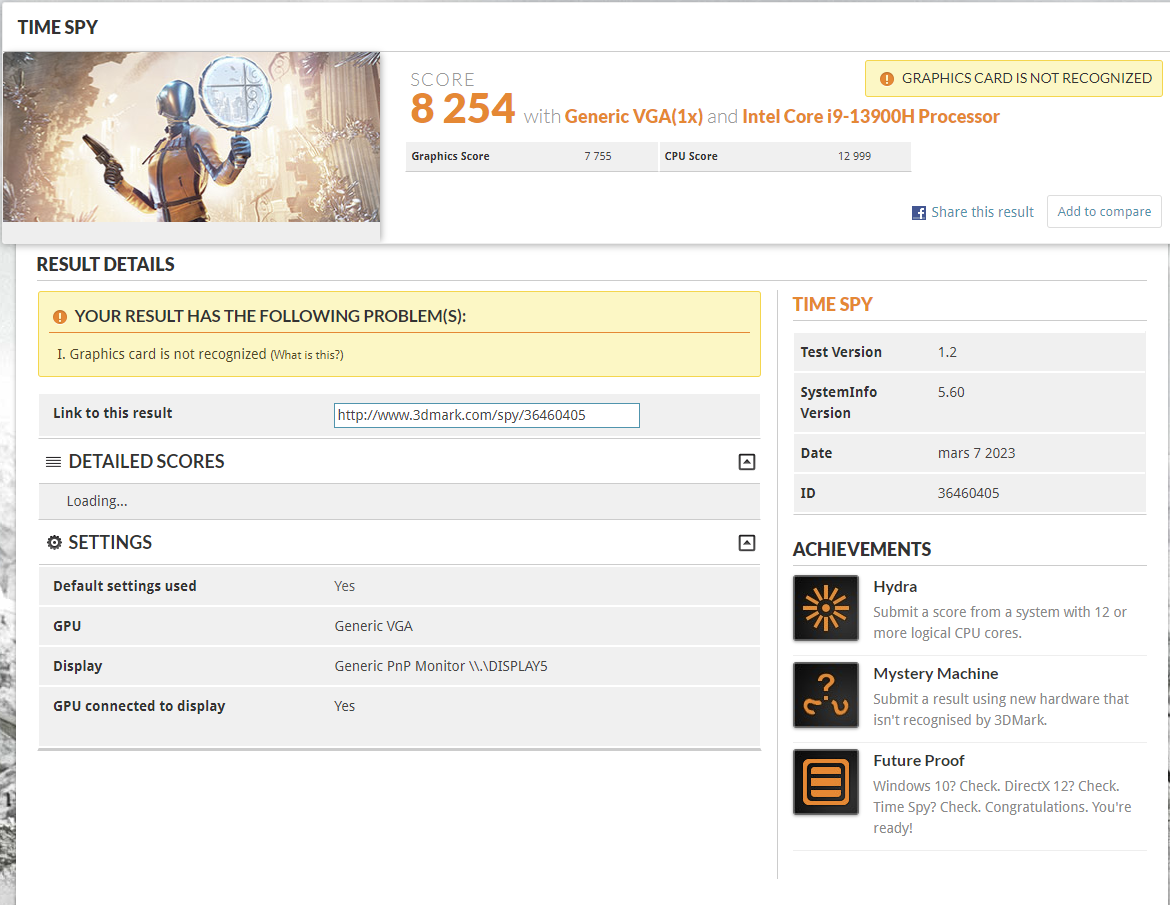The height and width of the screenshot is (905, 1170).
Task: Click the Date value mars 7 2023
Action: 976,453
